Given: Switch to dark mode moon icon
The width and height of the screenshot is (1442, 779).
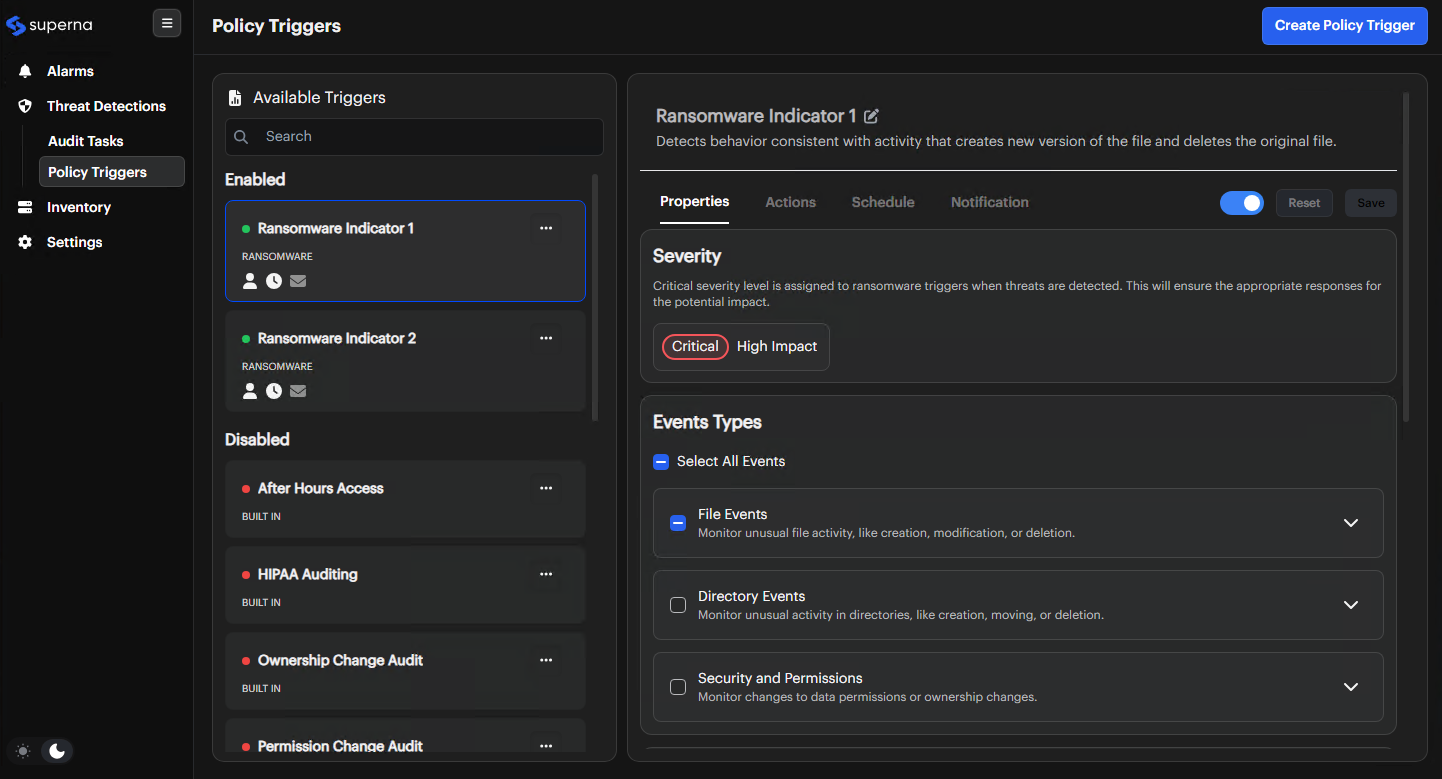Looking at the screenshot, I should (57, 751).
